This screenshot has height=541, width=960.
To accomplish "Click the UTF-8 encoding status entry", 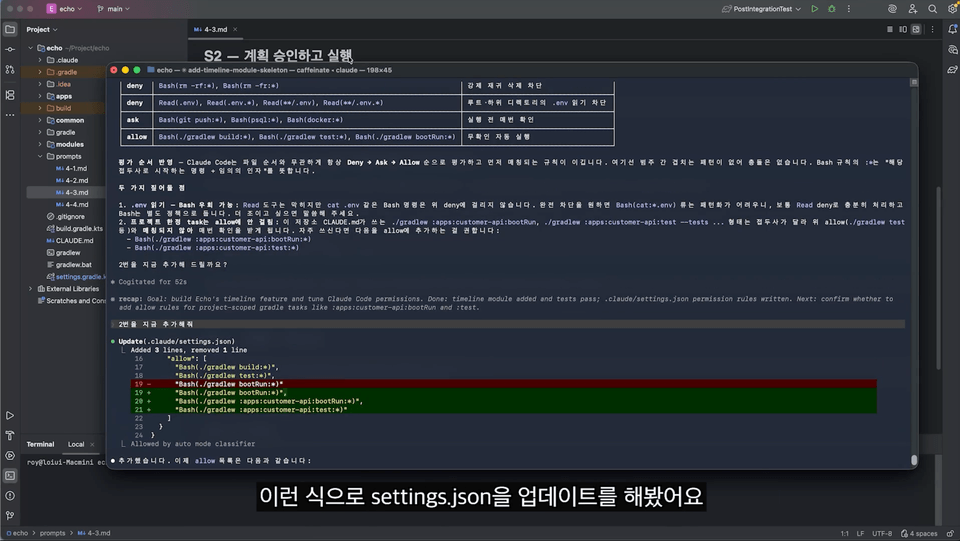I will point(882,534).
